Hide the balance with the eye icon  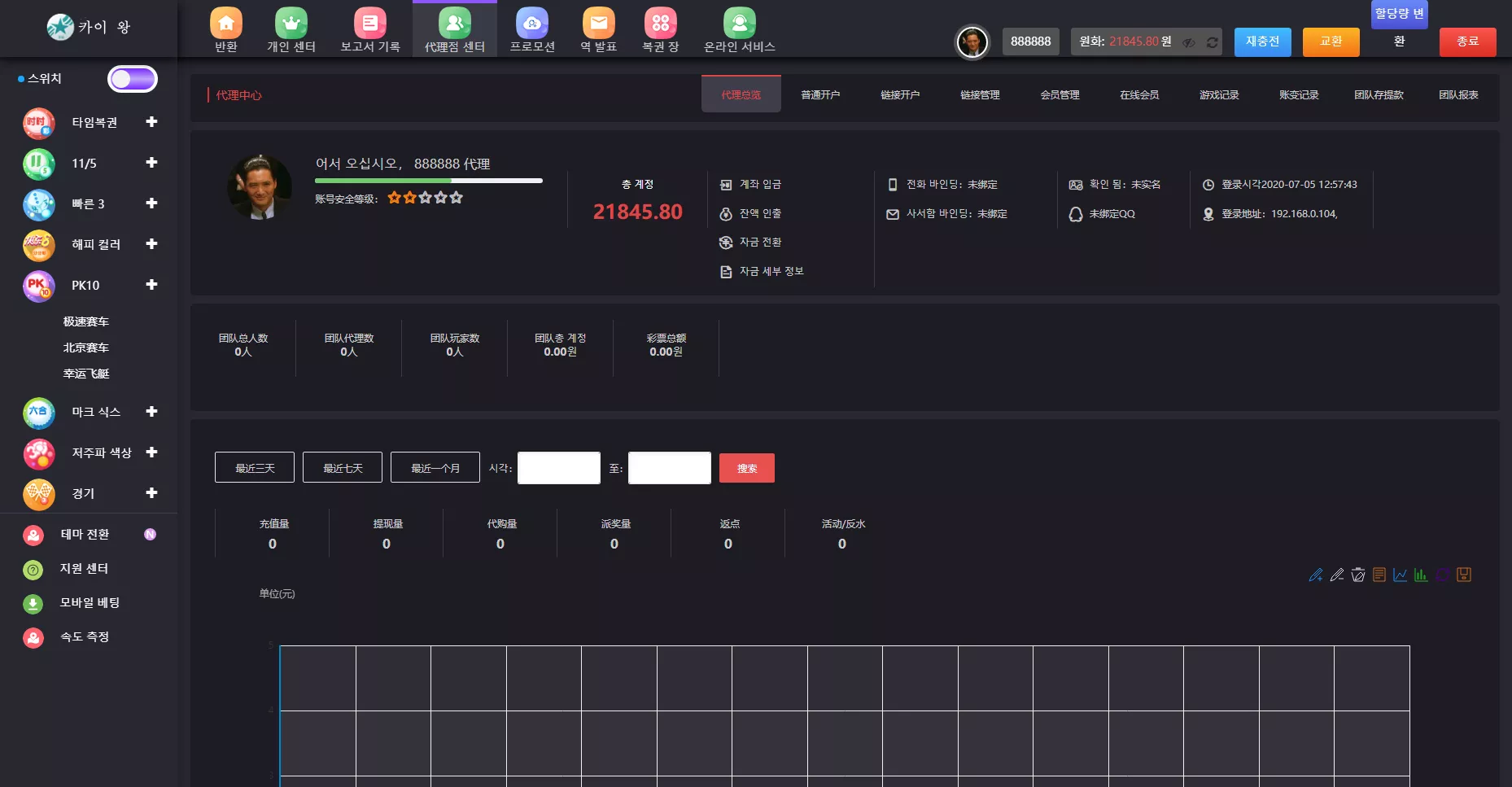(1189, 42)
